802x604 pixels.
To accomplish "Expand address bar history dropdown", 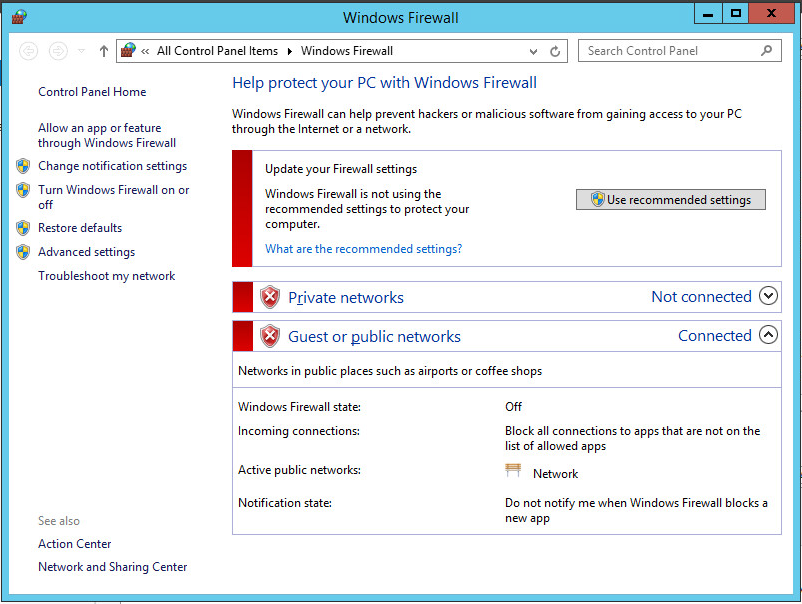I will [533, 52].
